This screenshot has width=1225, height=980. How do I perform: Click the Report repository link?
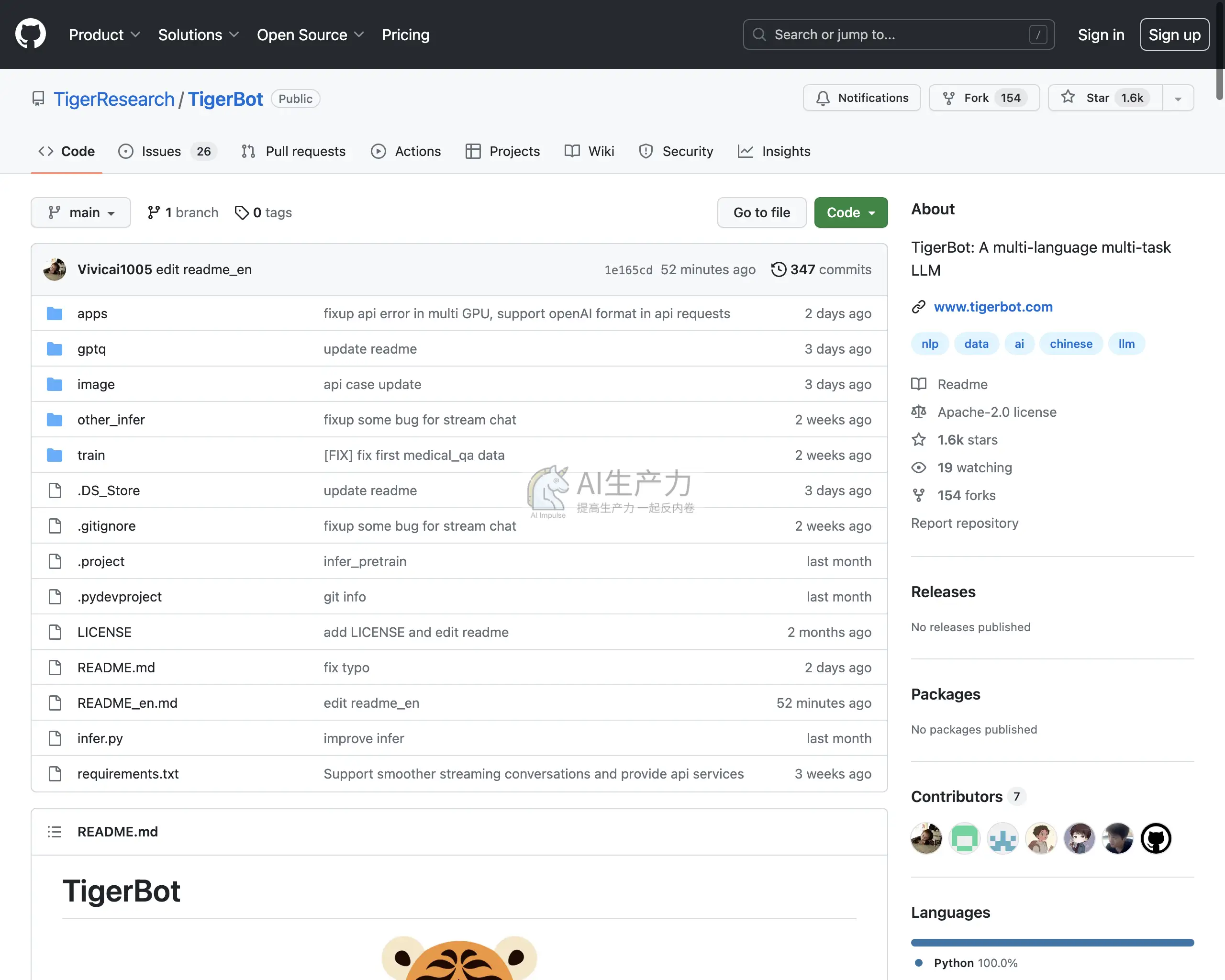964,523
